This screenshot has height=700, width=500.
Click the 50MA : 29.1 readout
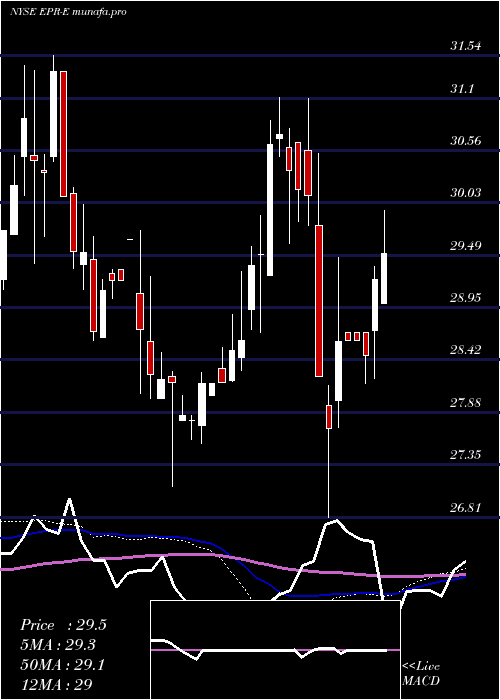point(62,665)
